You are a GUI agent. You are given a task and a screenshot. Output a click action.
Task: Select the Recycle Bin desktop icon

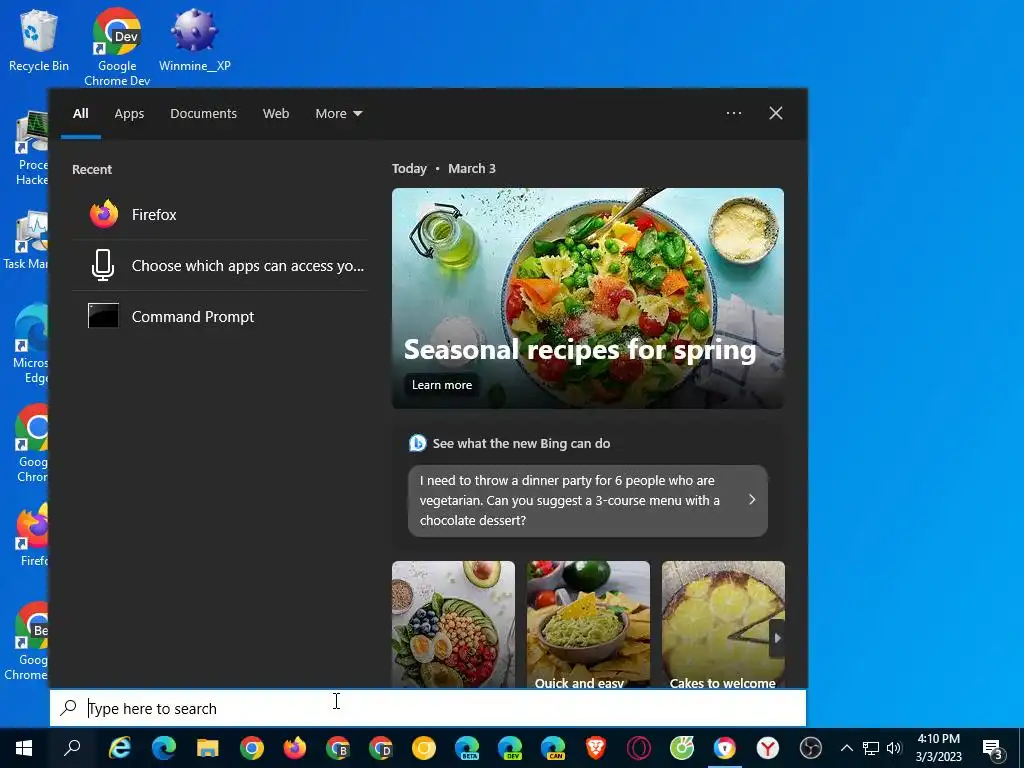(x=39, y=40)
